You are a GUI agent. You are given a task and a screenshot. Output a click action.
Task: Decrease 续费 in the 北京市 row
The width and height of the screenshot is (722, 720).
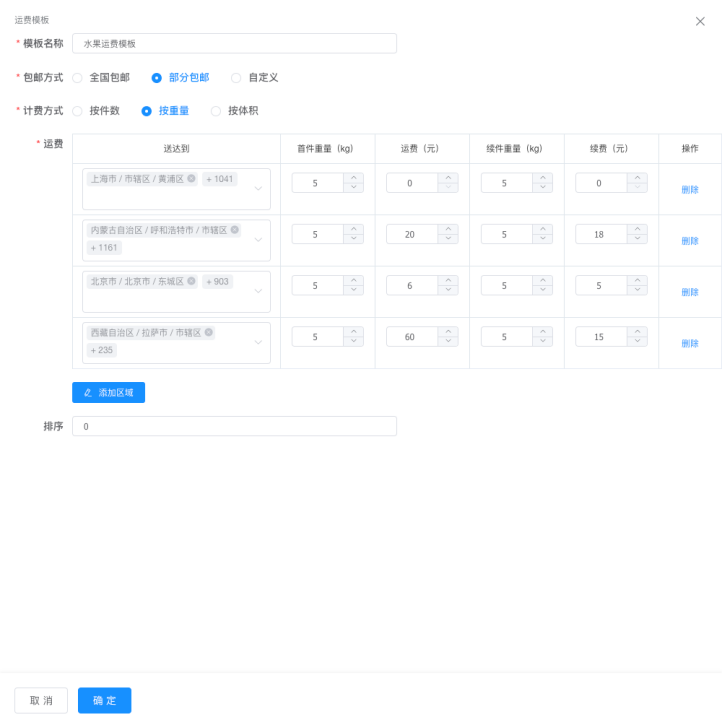637,290
